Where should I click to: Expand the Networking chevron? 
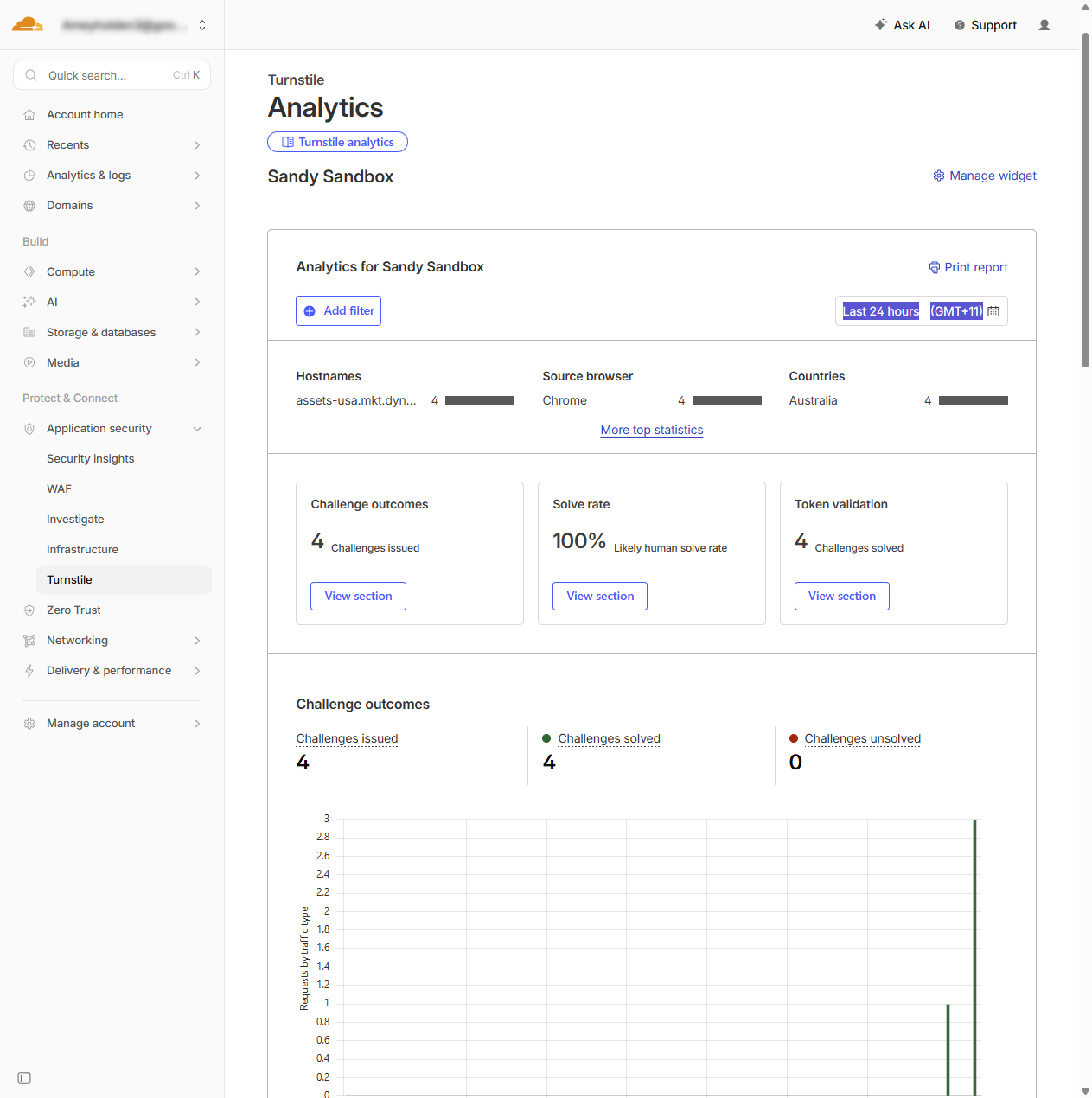tap(197, 641)
